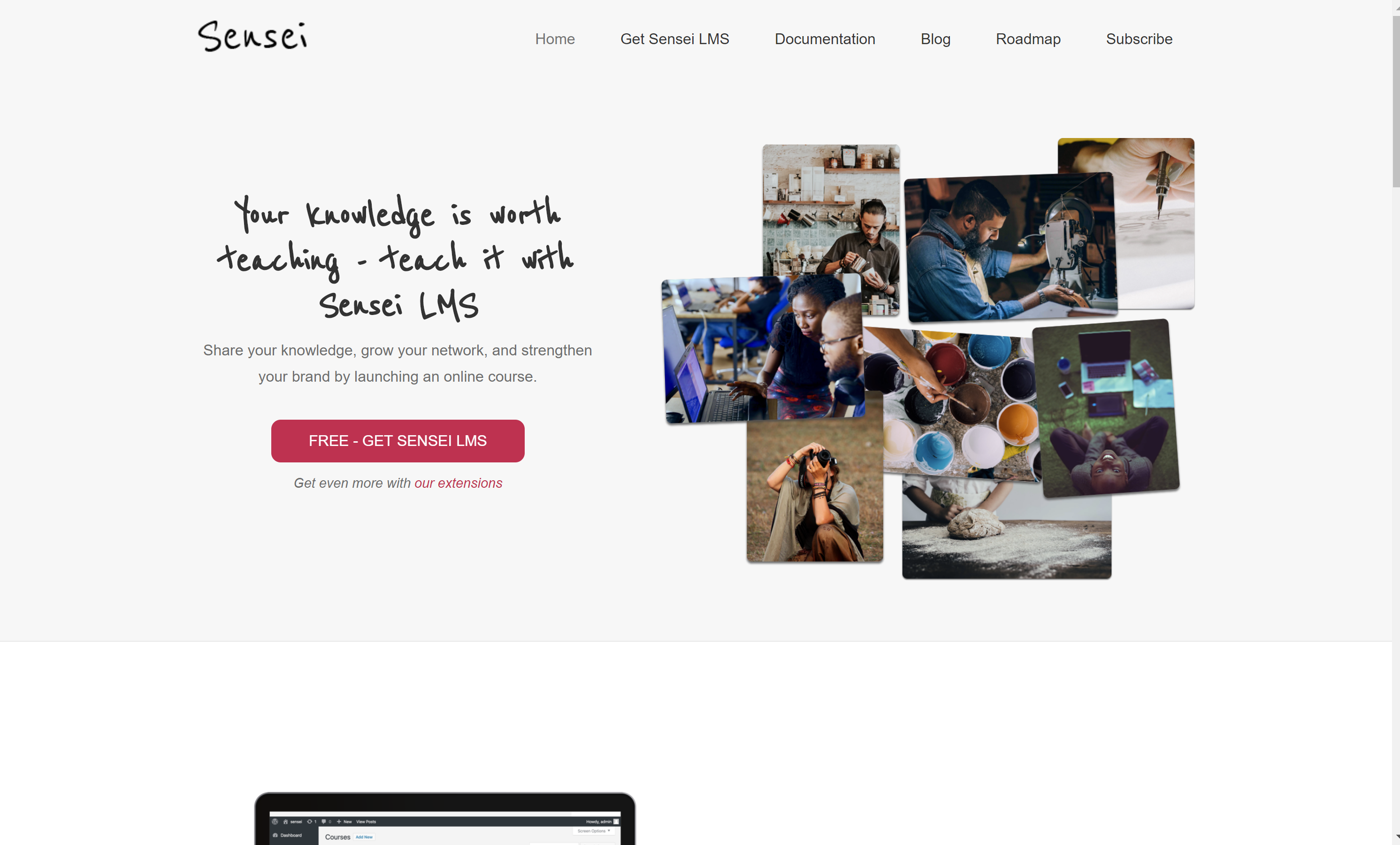Open the Home menu item
1400x845 pixels.
click(555, 38)
